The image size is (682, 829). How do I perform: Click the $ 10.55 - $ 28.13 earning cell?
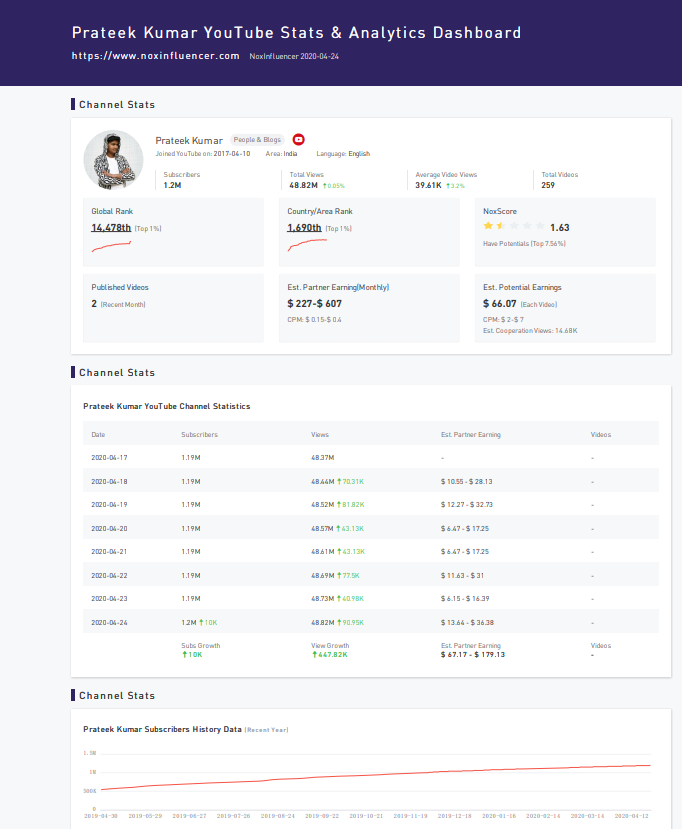pos(466,482)
